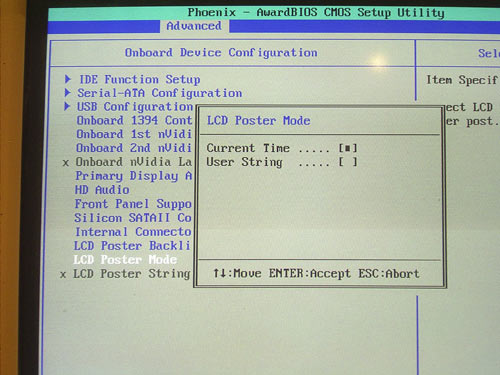
Task: Choose the Current Time option box
Action: click(348, 148)
